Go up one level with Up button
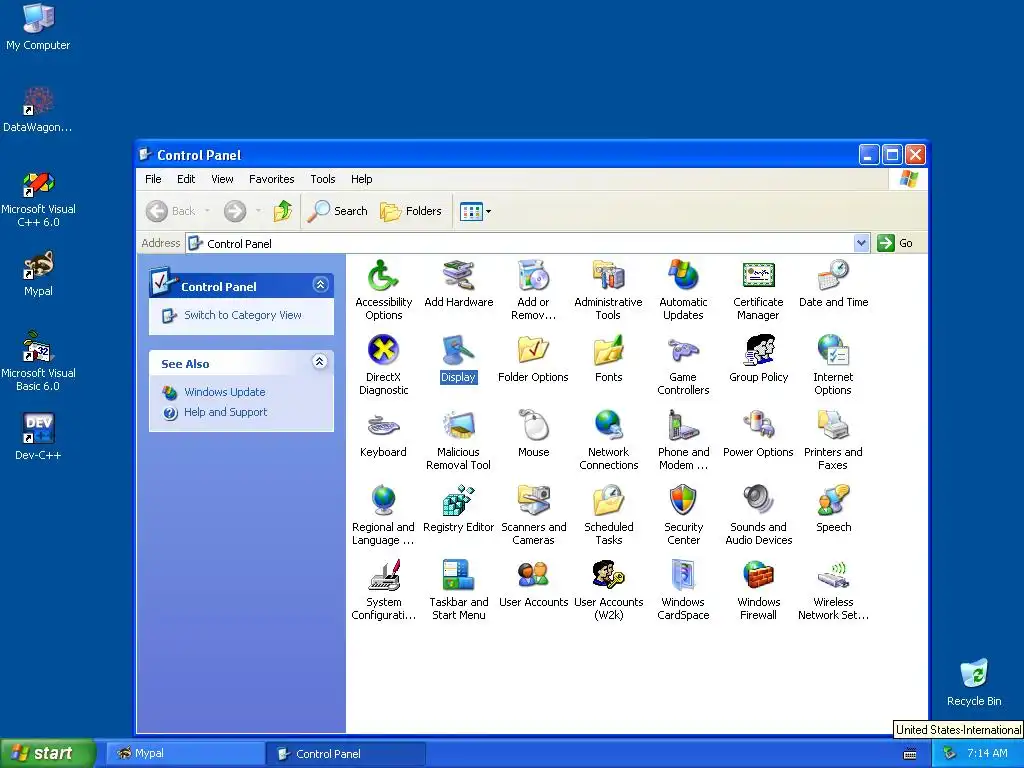This screenshot has height=768, width=1024. (x=283, y=211)
